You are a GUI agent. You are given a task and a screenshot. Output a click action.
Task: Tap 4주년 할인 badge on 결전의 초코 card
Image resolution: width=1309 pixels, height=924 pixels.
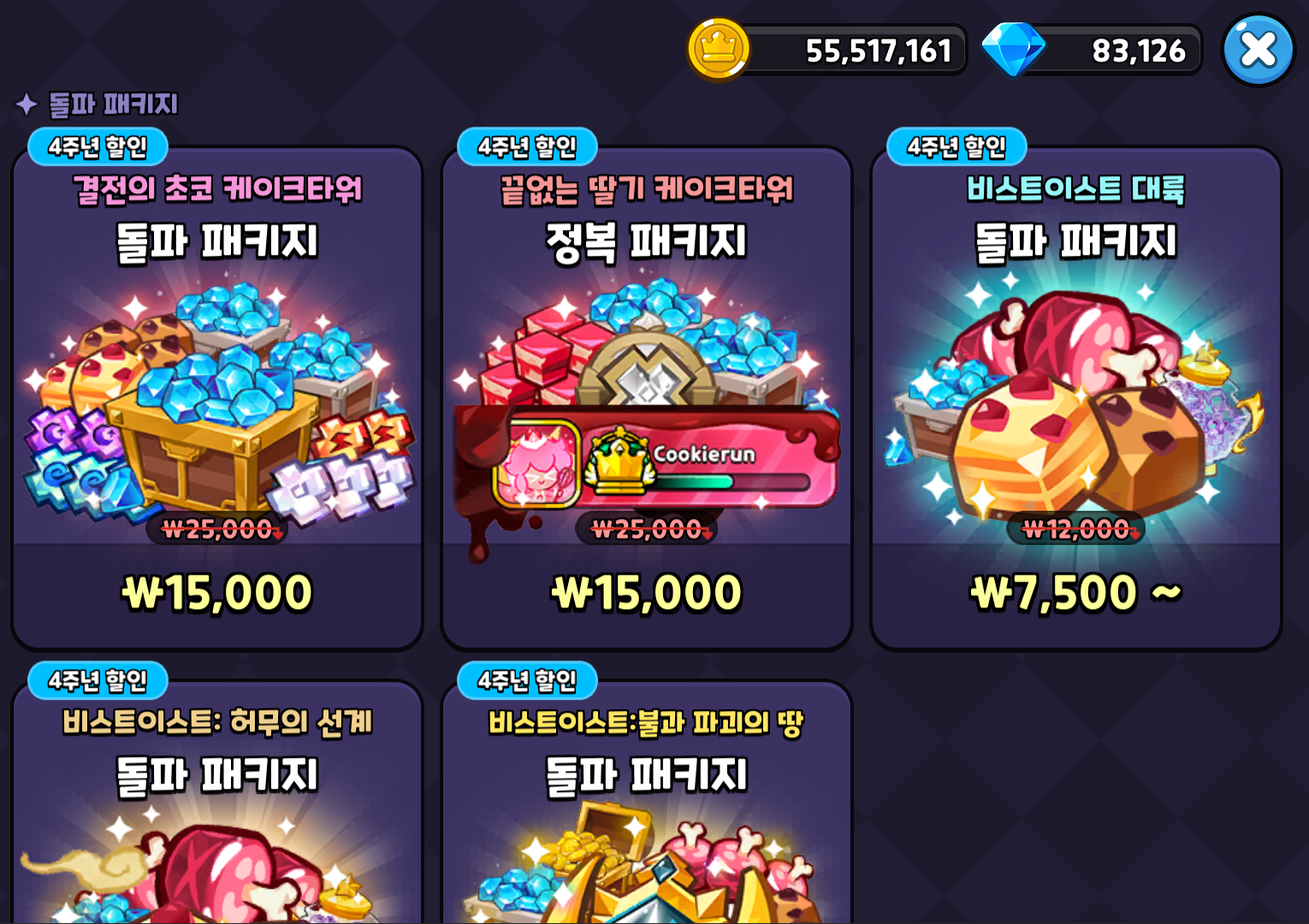pyautogui.click(x=98, y=146)
